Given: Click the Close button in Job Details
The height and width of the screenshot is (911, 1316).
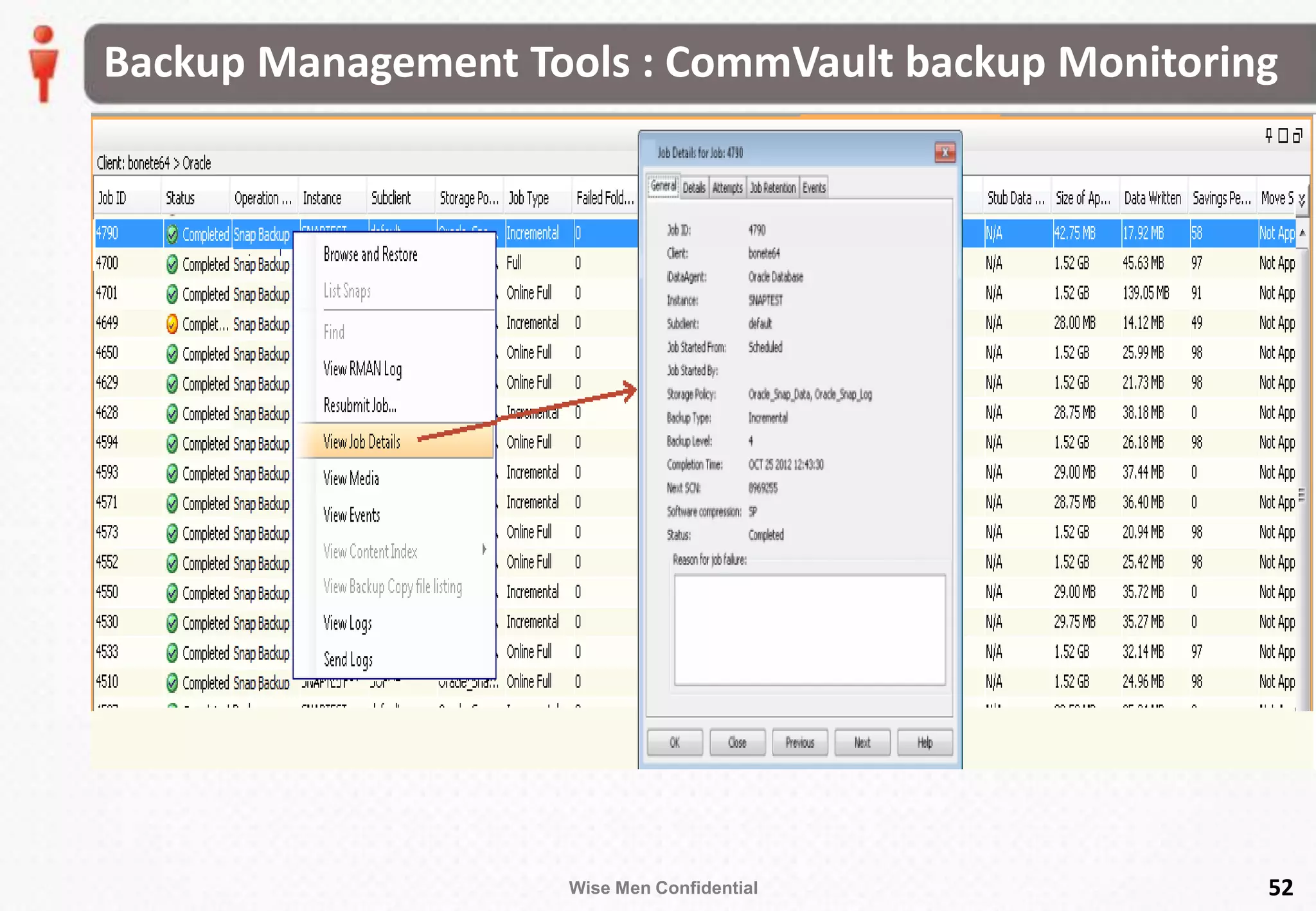Looking at the screenshot, I should point(737,743).
